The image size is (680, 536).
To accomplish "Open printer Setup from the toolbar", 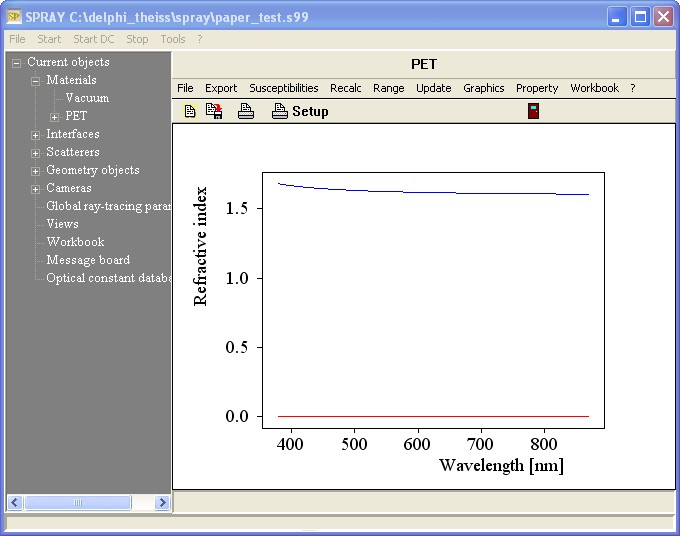I will [x=300, y=112].
